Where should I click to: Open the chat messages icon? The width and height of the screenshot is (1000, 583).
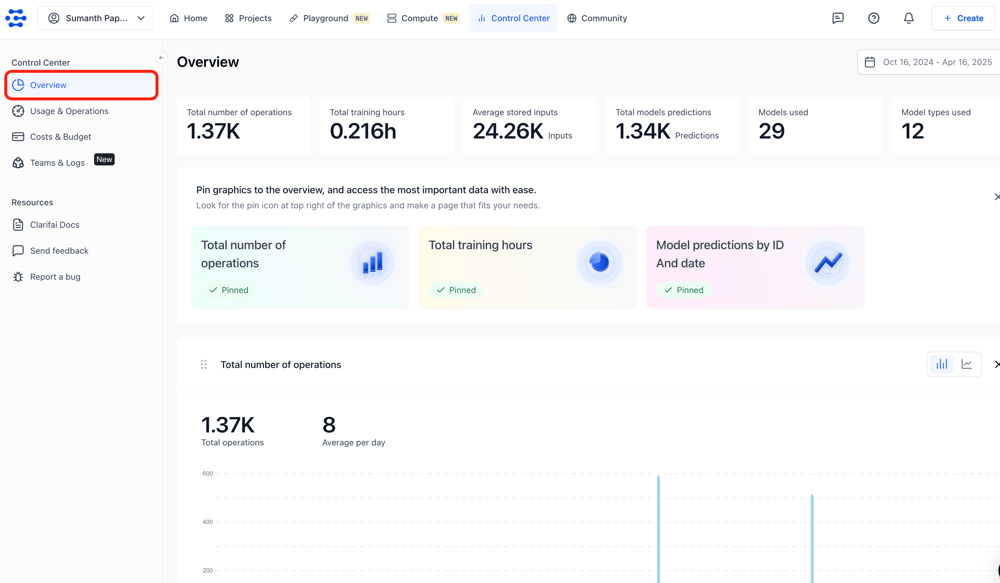838,18
